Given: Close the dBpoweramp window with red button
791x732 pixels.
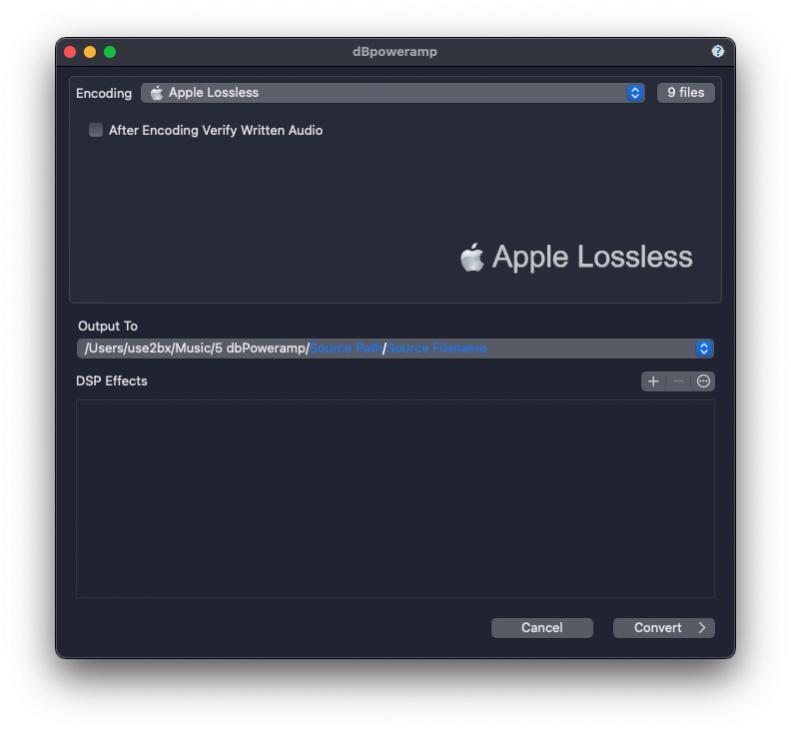Looking at the screenshot, I should 70,52.
